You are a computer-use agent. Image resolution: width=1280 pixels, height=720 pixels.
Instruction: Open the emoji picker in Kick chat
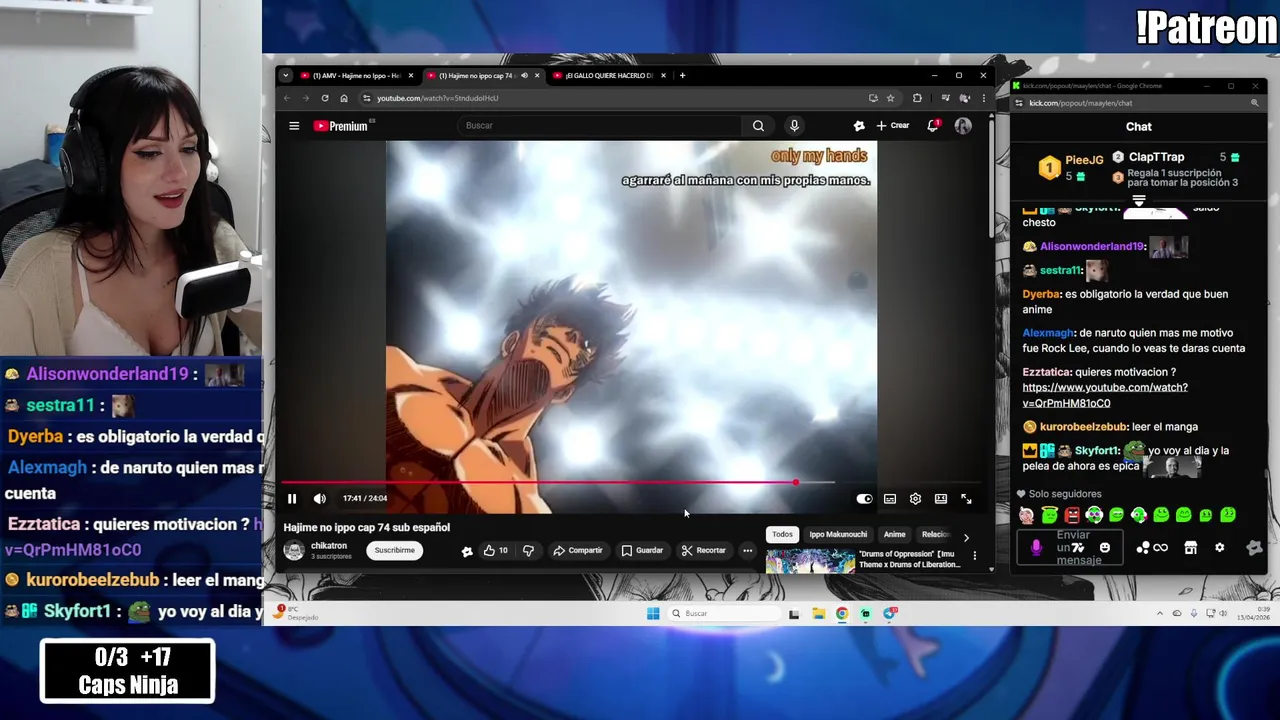[1105, 548]
